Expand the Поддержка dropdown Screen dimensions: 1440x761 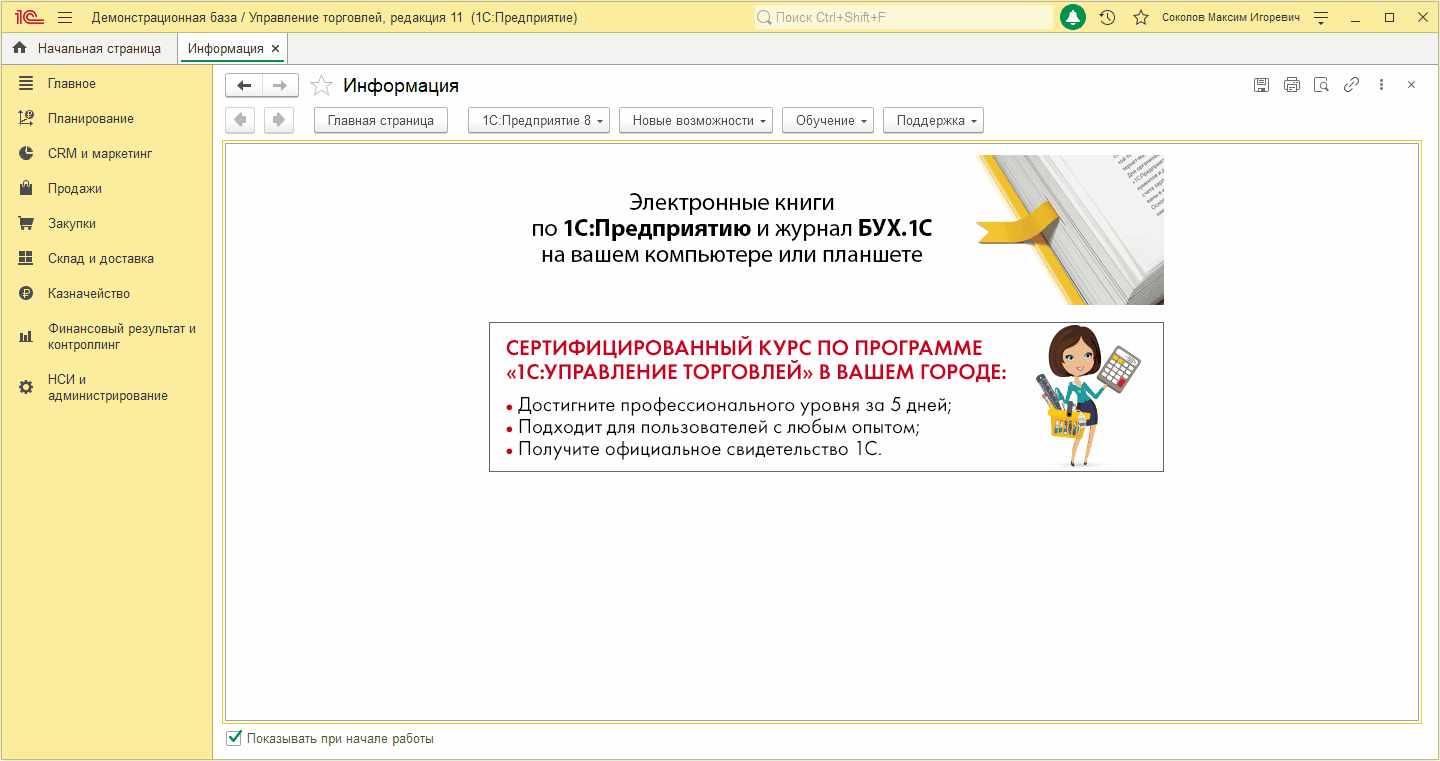(933, 120)
